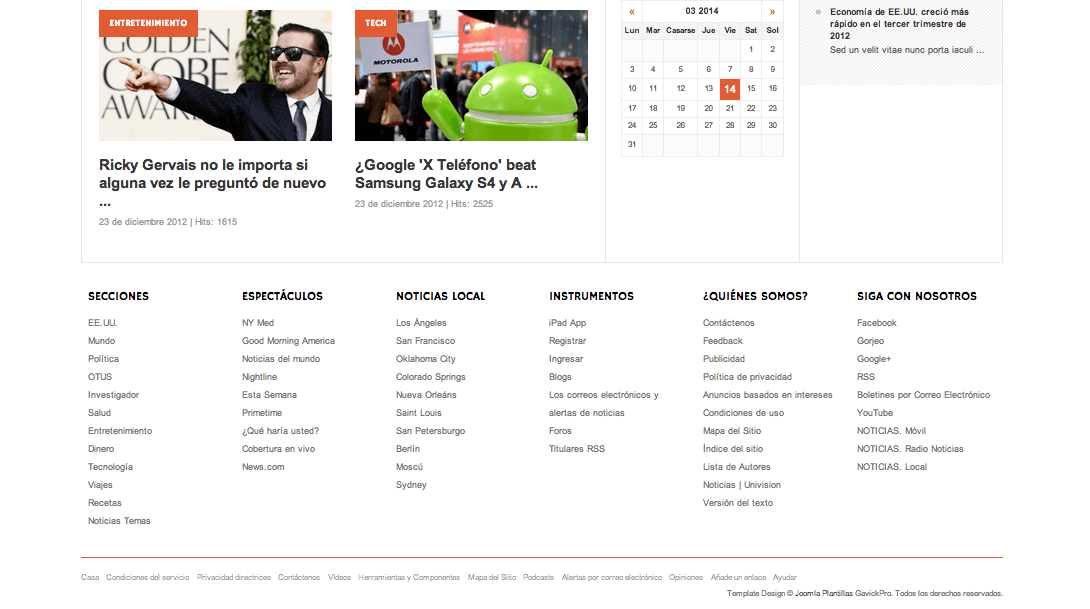
Task: Open Android Motorola article thumbnail
Action: point(471,75)
